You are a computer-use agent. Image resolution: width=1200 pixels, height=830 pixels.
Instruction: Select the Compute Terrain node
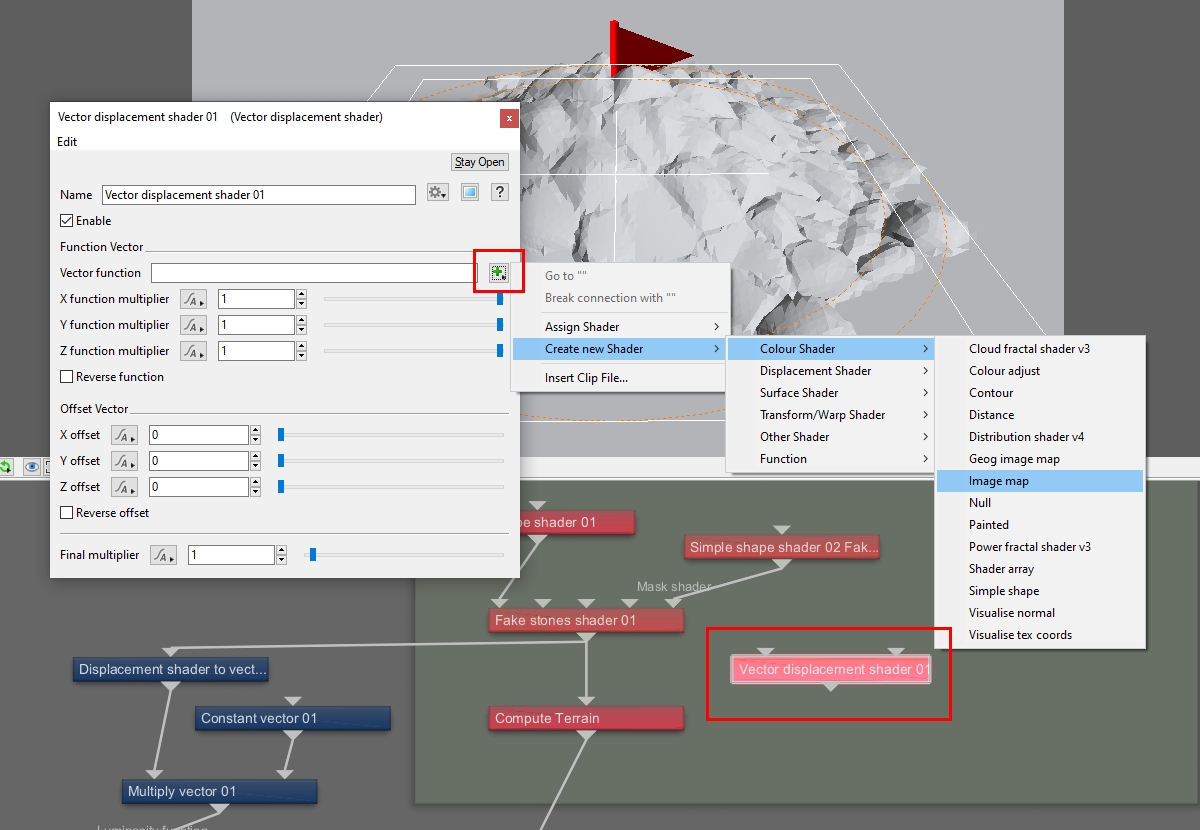pyautogui.click(x=587, y=719)
